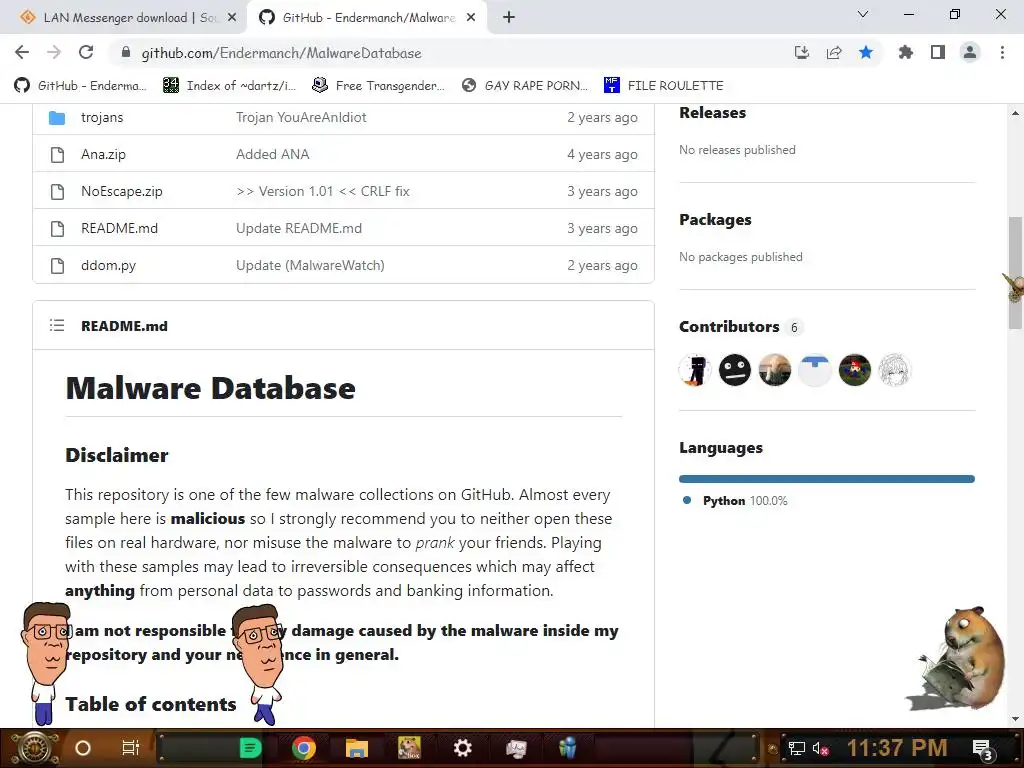The image size is (1024, 768).
Task: Click the browser forward arrow
Action: point(54,52)
